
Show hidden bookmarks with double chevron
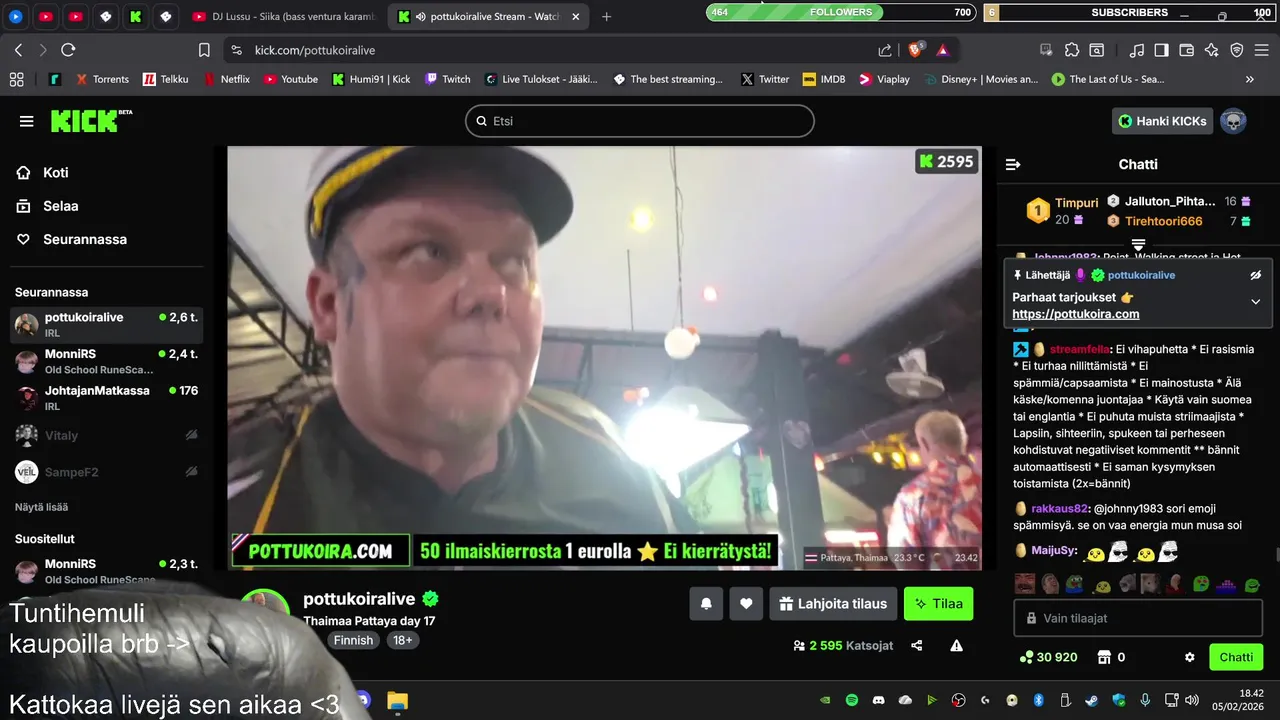pyautogui.click(x=1249, y=79)
